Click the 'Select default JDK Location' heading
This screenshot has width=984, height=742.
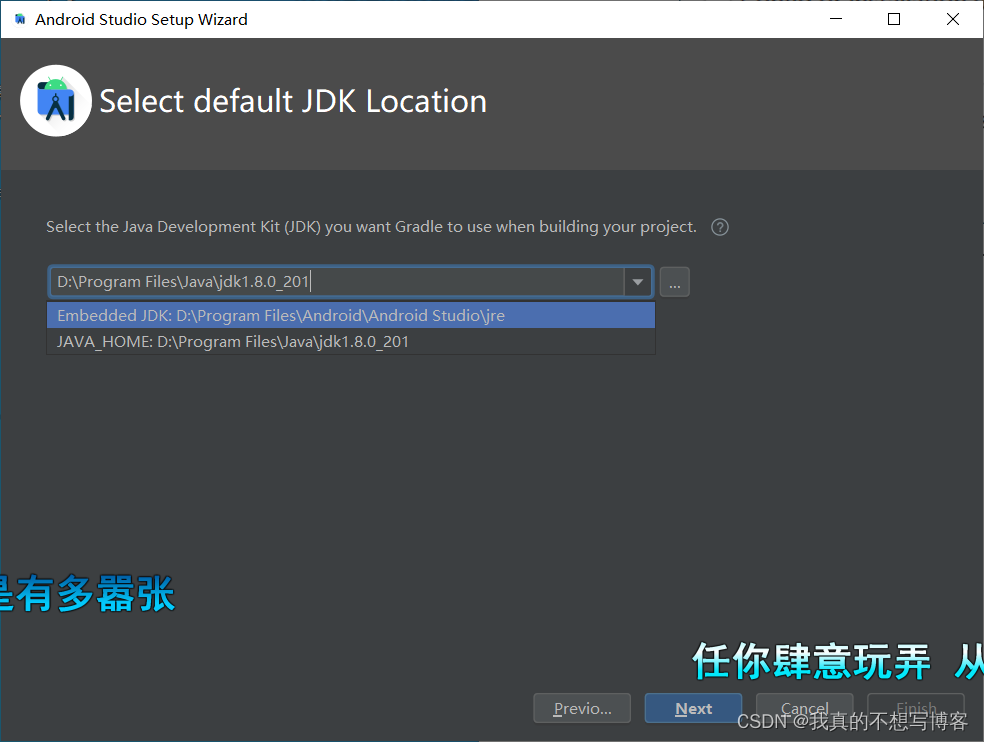coord(293,102)
